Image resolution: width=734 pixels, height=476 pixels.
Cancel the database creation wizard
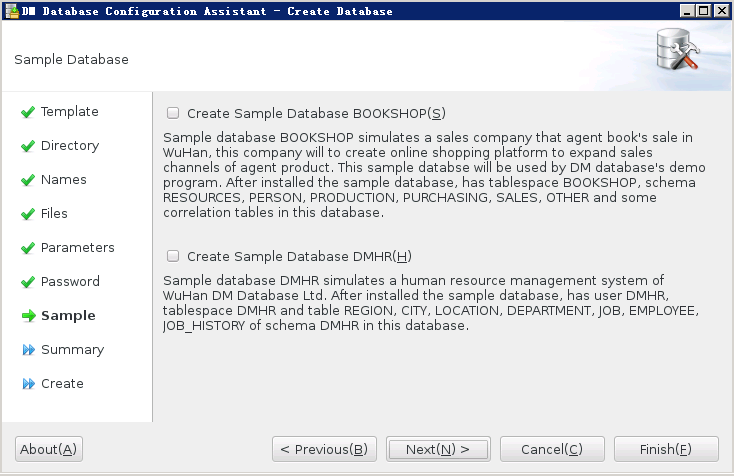tap(552, 449)
